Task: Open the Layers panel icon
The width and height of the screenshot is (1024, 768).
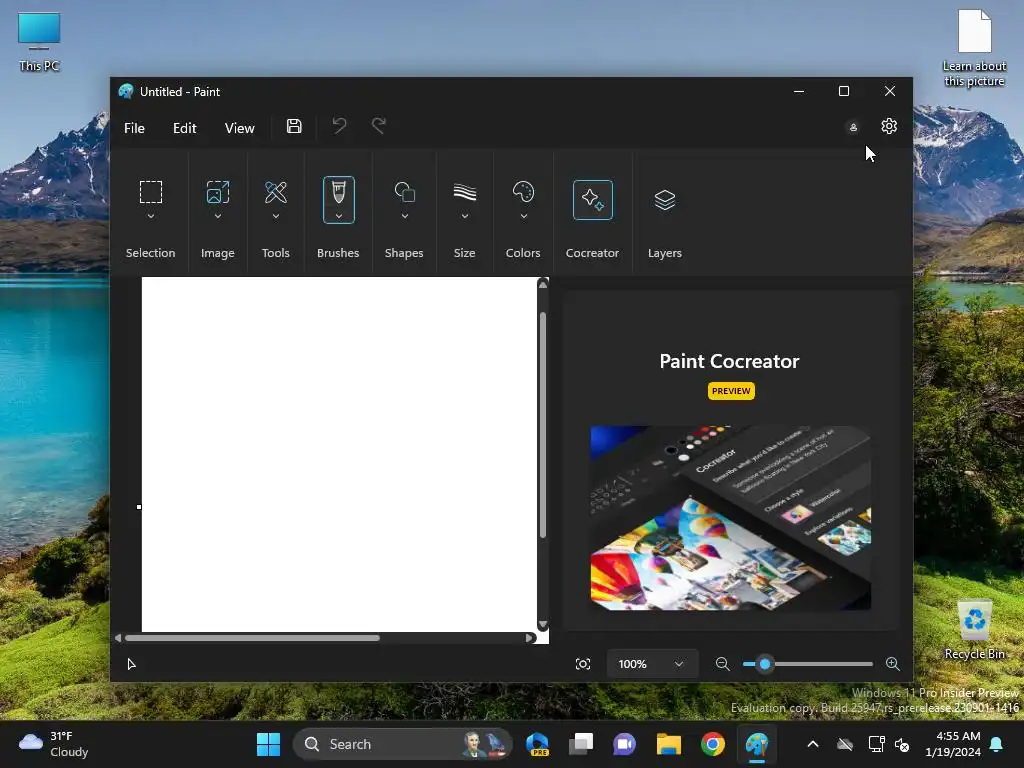Action: click(664, 200)
